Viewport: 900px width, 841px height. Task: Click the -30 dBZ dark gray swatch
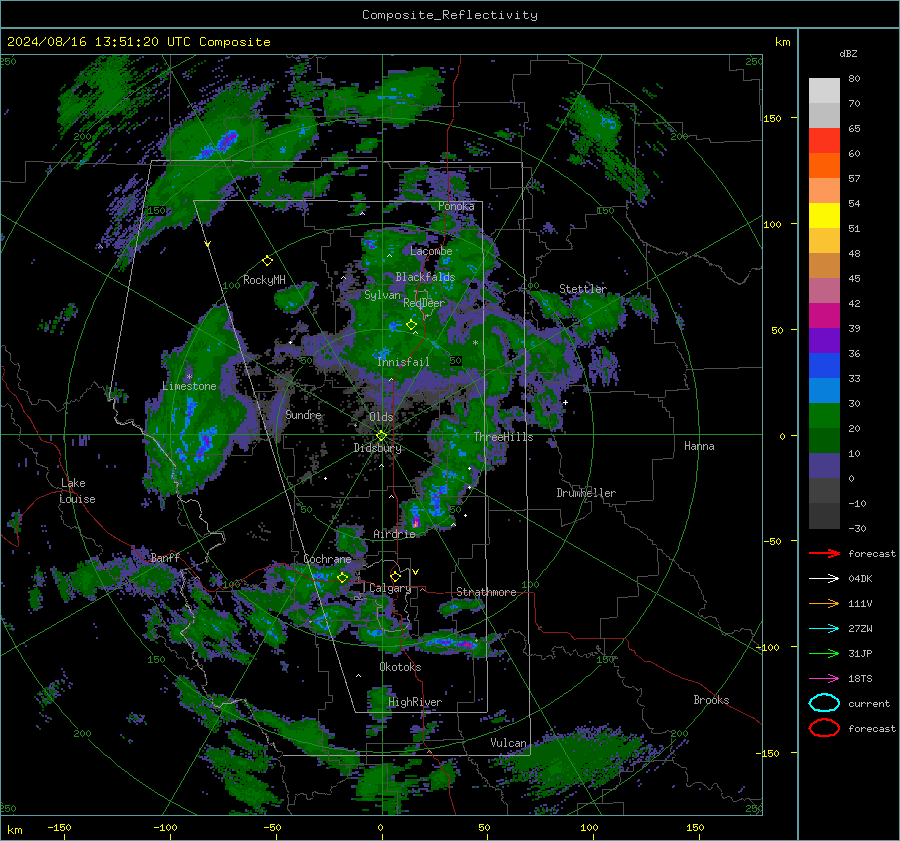coord(824,516)
